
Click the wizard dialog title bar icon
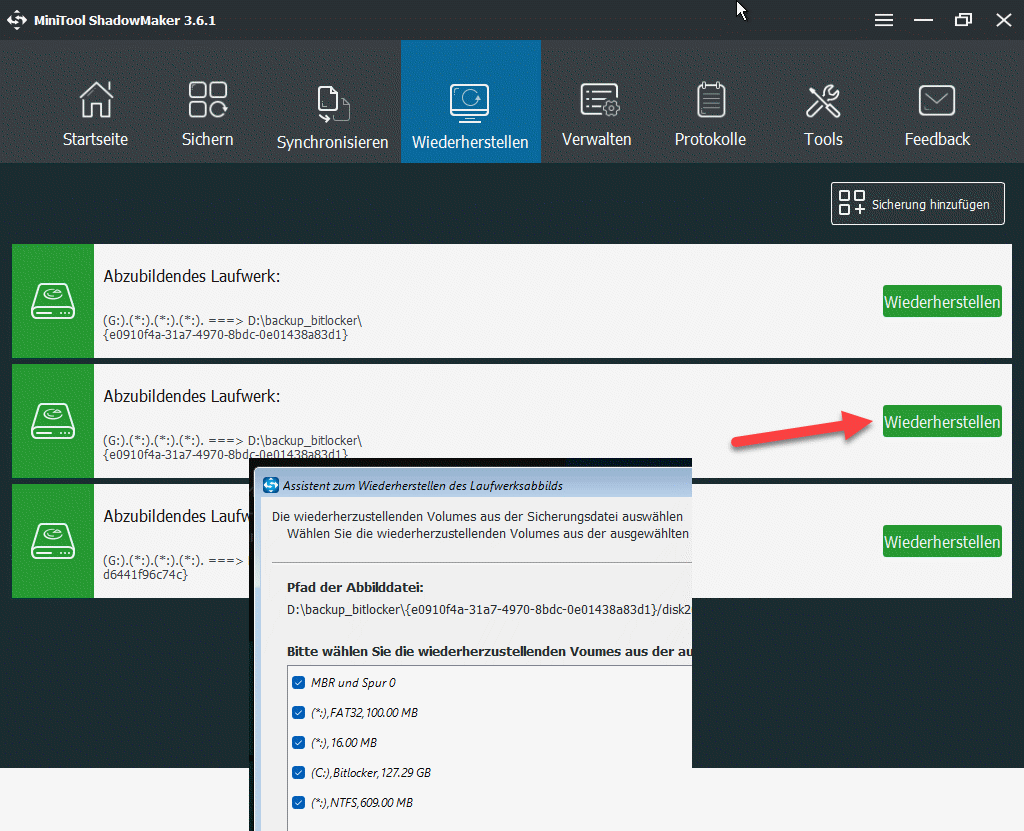coord(270,485)
